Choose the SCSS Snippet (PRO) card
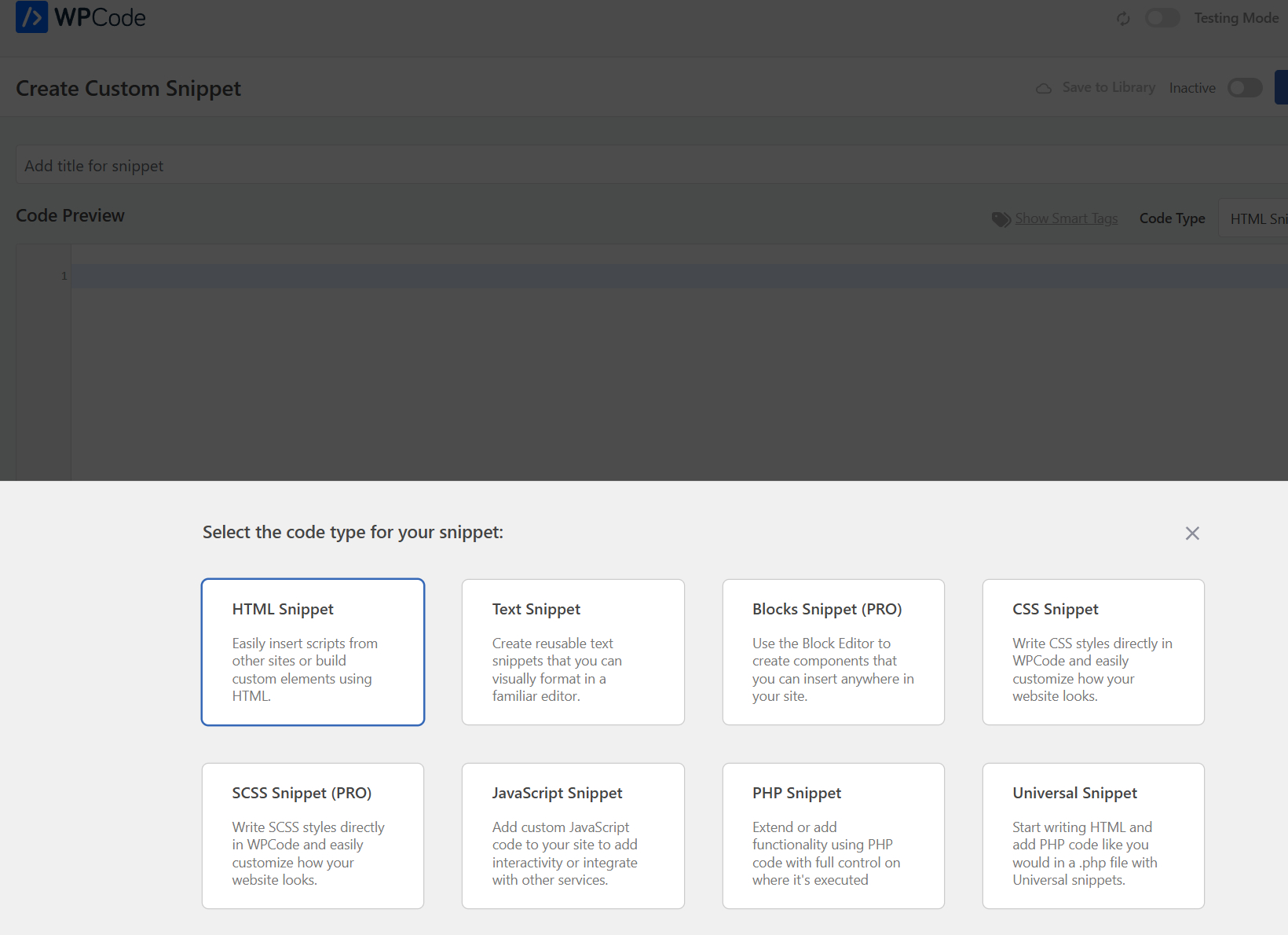 tap(313, 836)
